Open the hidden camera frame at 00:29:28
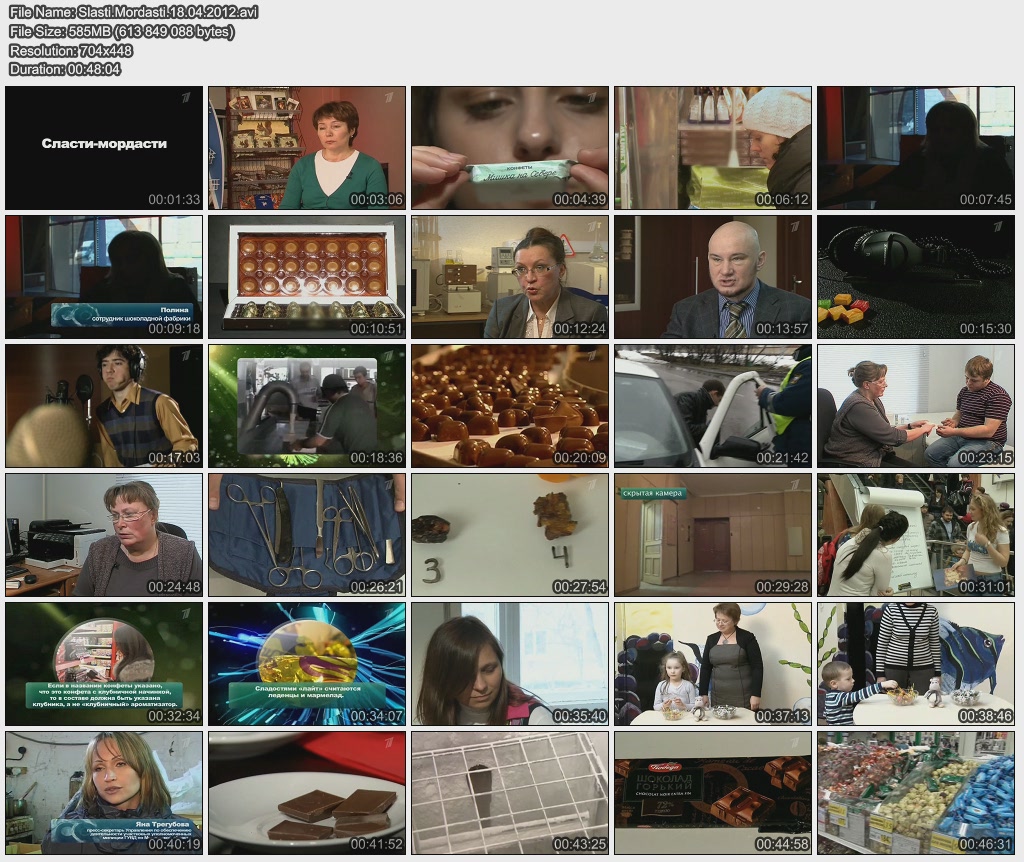 pyautogui.click(x=713, y=535)
